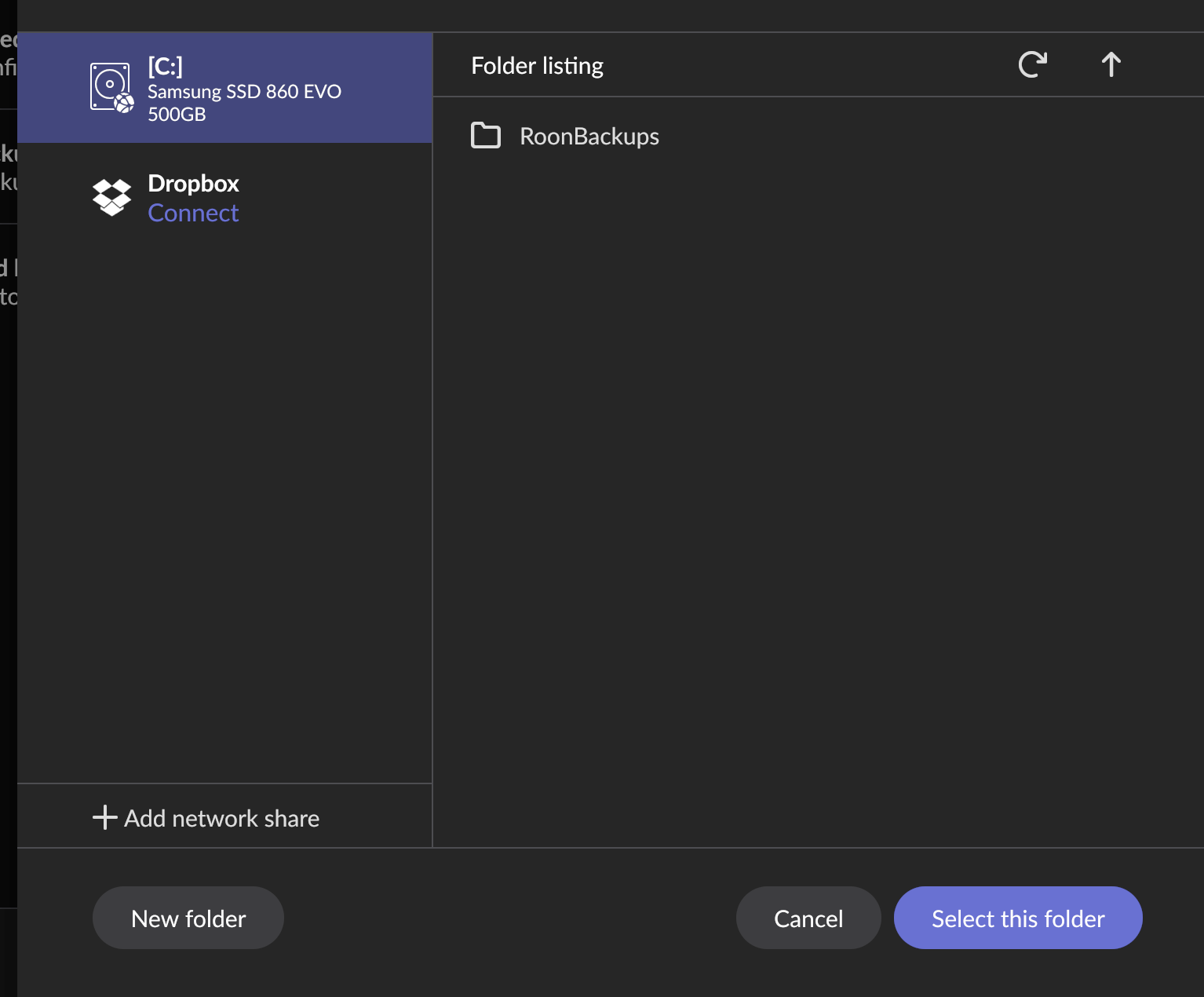Image resolution: width=1204 pixels, height=997 pixels.
Task: Select the [C:] drive label
Action: pyautogui.click(x=165, y=67)
